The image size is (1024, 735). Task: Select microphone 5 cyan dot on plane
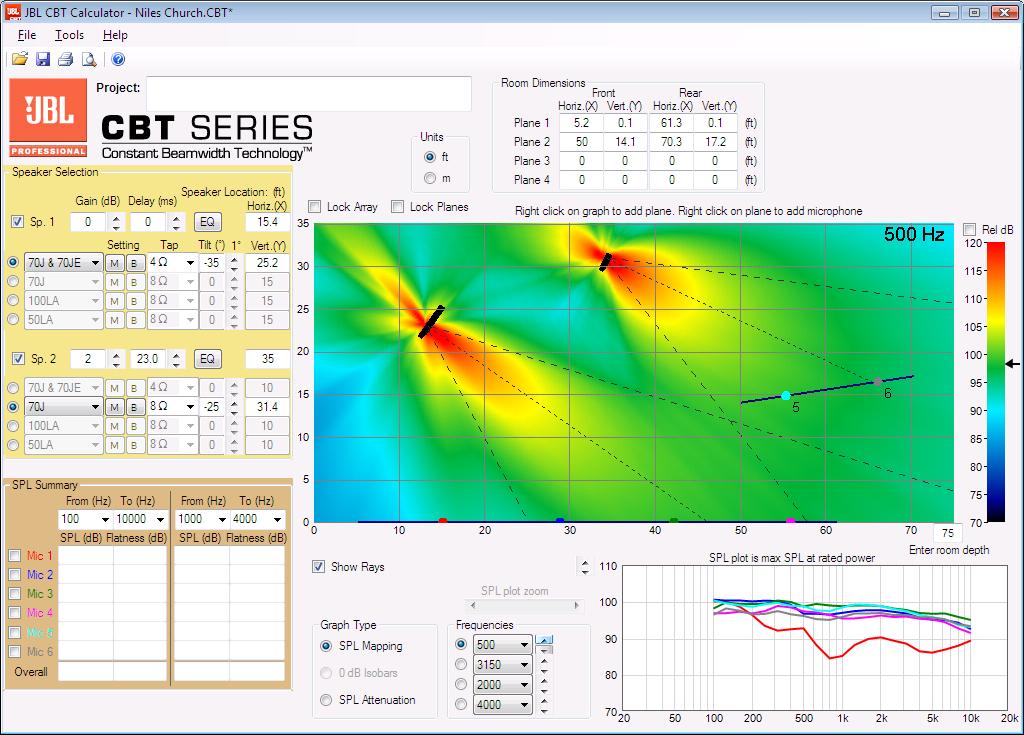click(786, 395)
